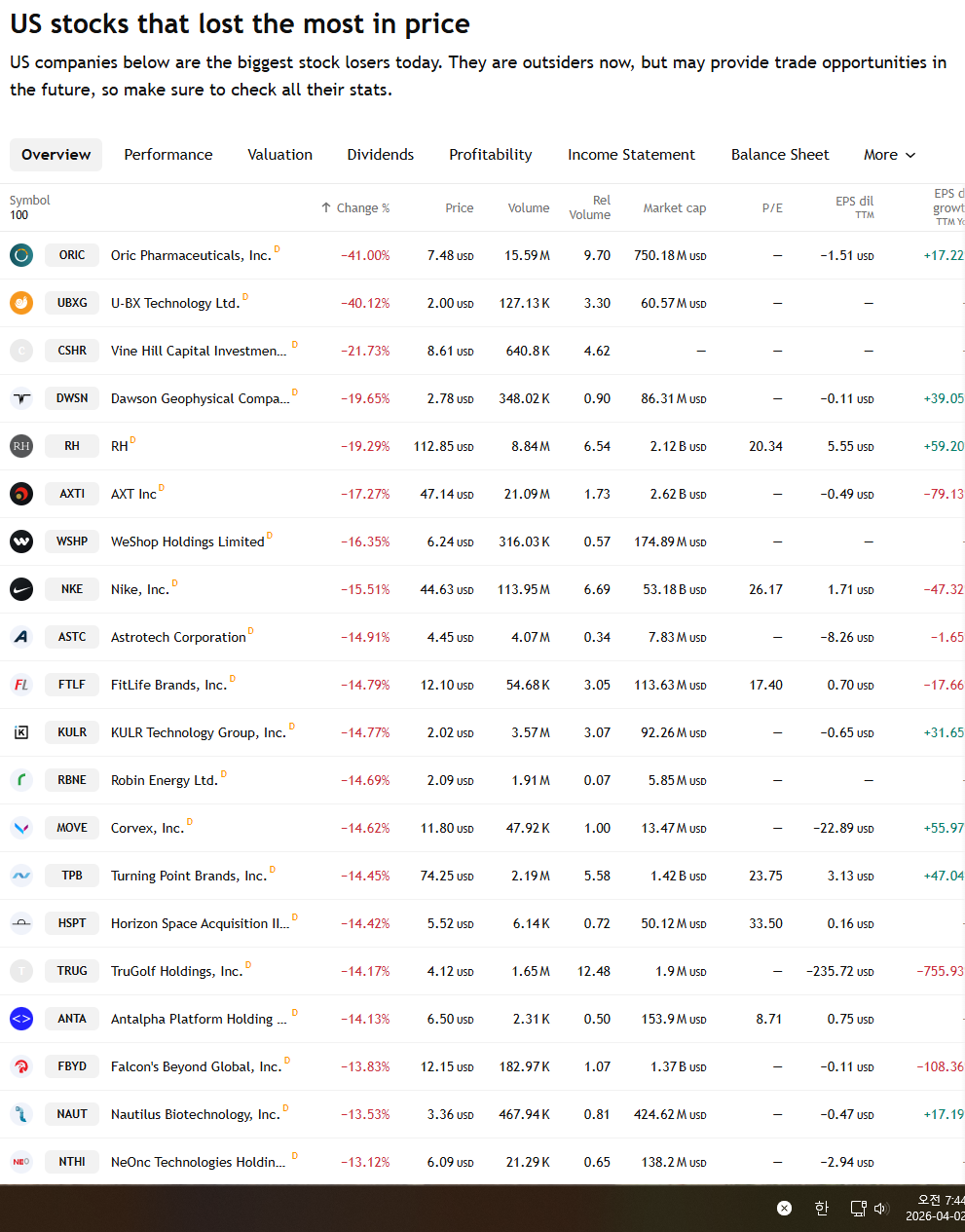
Task: Open the ORIC ticker link
Action: 72,255
